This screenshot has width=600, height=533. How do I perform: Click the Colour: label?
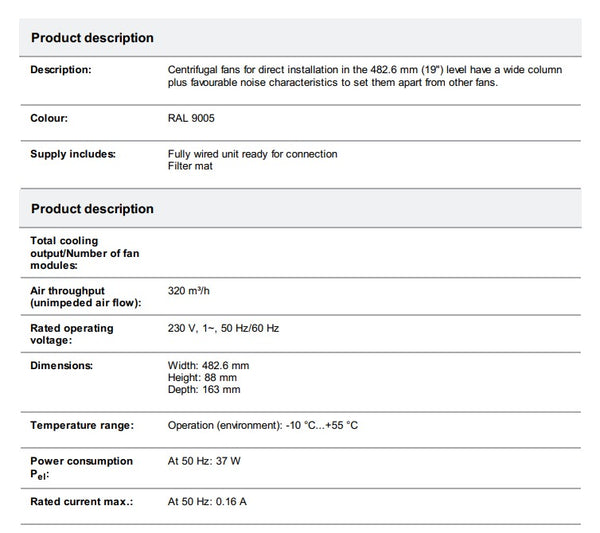pos(49,118)
